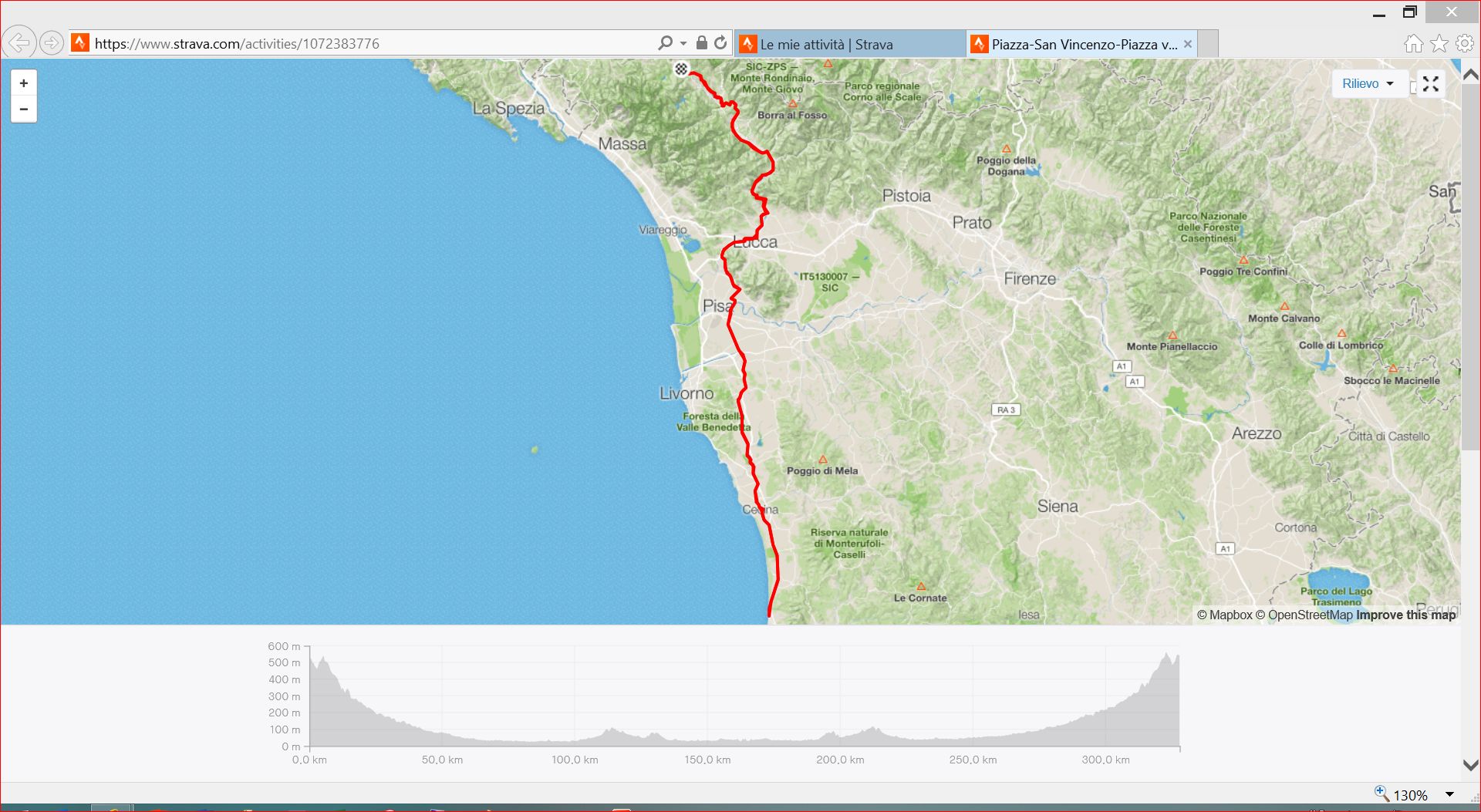Viewport: 1481px width, 812px height.
Task: Refresh the Strava page
Action: (720, 43)
